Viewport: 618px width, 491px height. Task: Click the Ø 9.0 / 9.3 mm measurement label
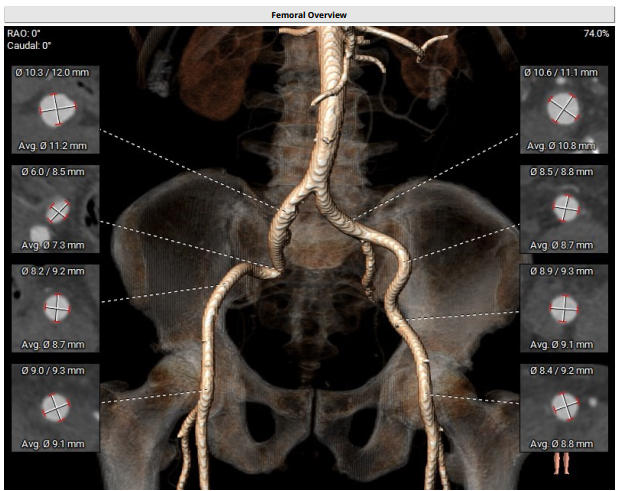pyautogui.click(x=53, y=370)
